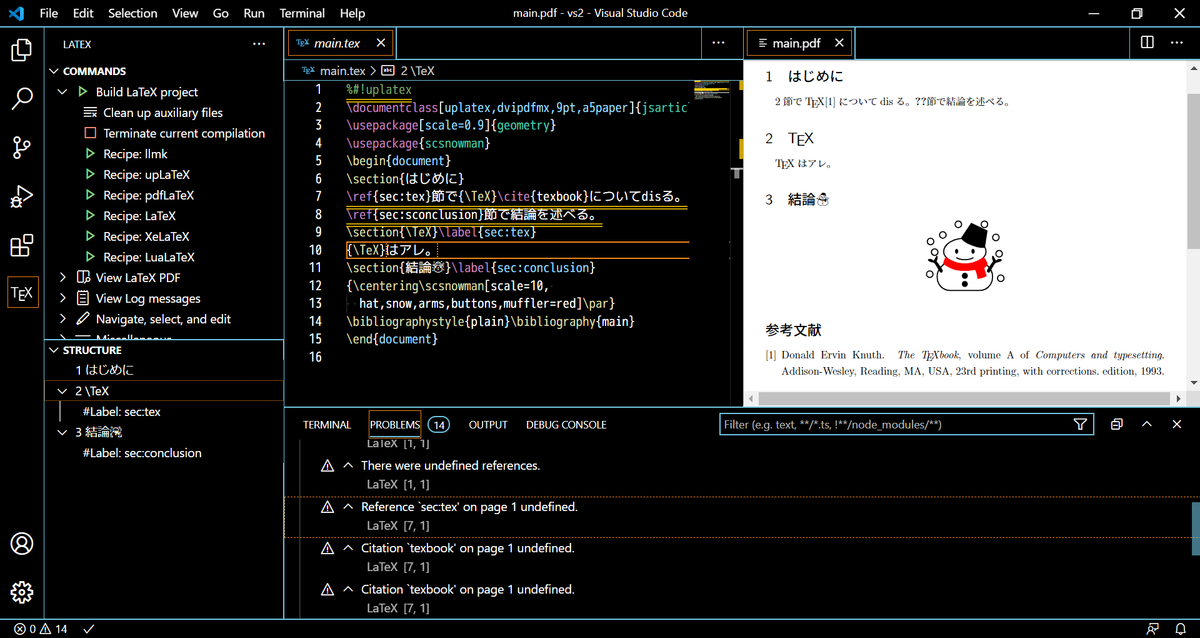
Task: Open the Accounts menu icon
Action: (x=22, y=544)
